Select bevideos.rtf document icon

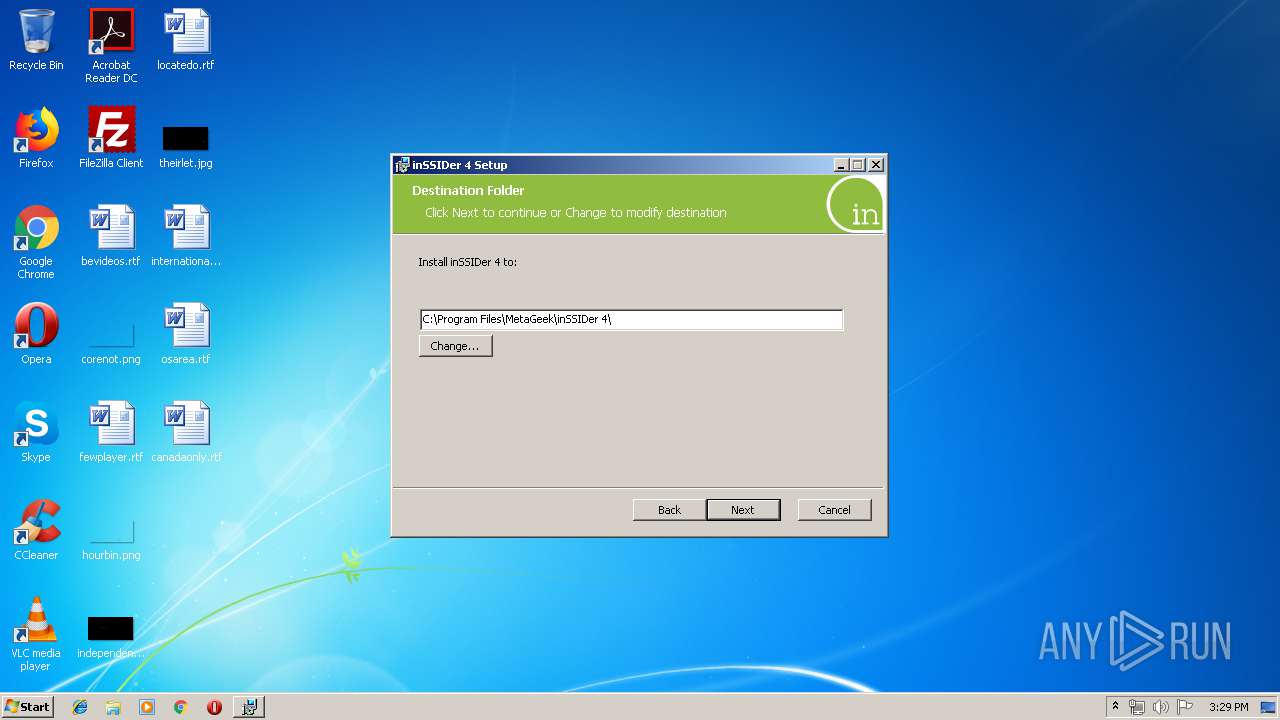pos(111,236)
